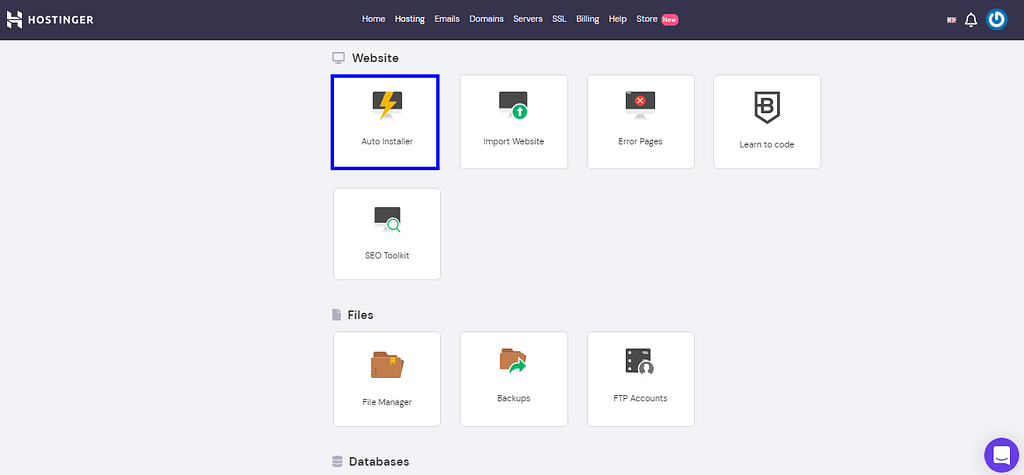Open the SEO Toolkit tile
Viewport: 1024px width, 475px height.
tap(387, 234)
